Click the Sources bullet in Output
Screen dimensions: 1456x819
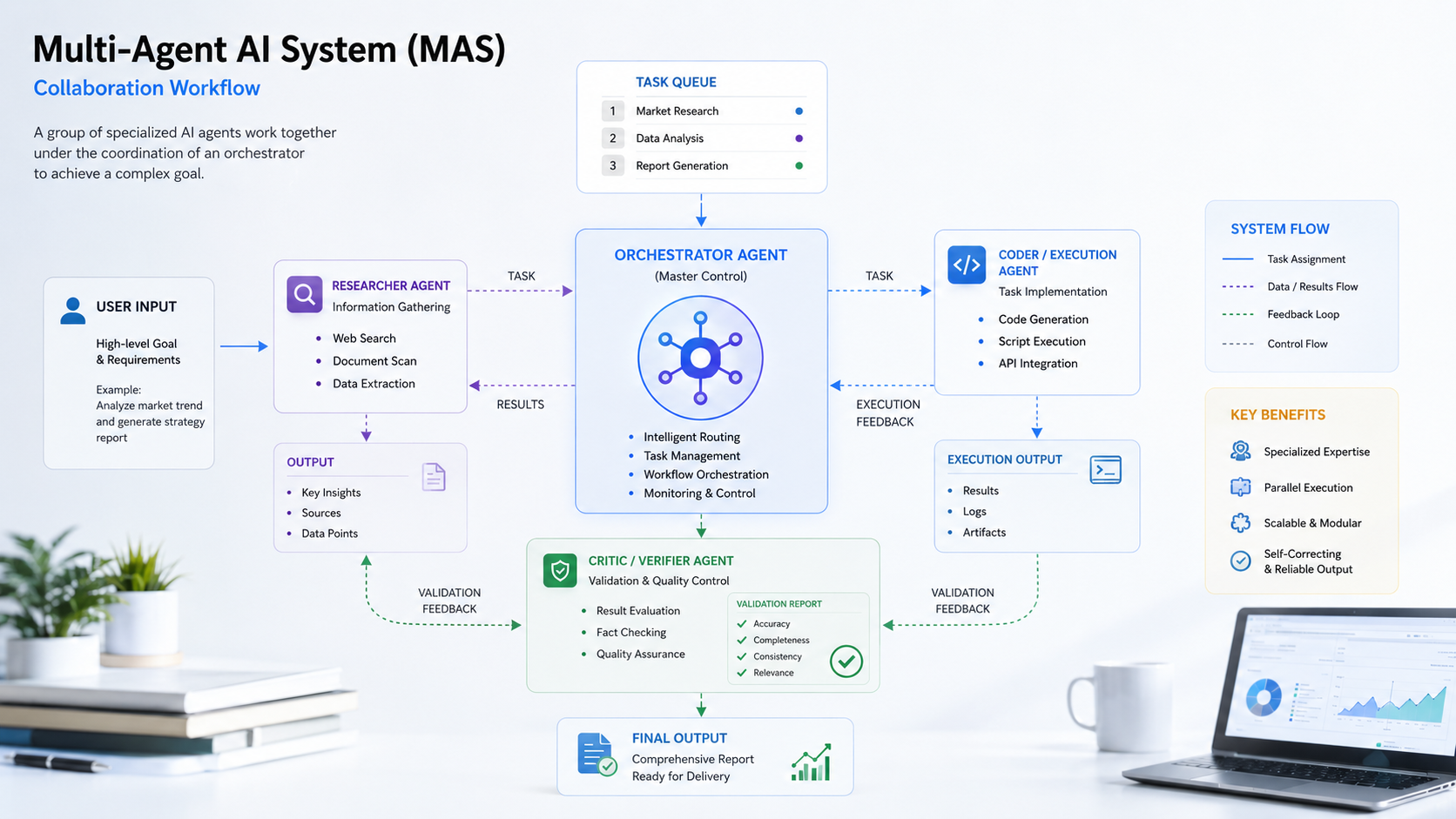click(x=314, y=514)
